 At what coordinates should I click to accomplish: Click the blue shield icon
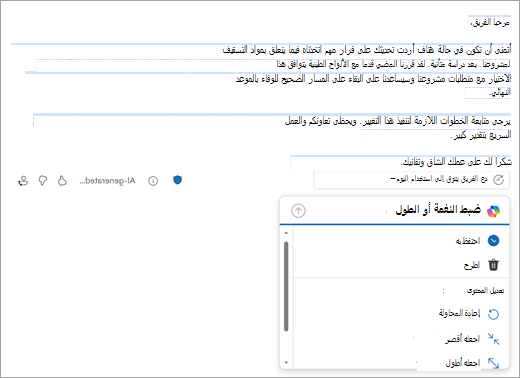click(x=177, y=180)
